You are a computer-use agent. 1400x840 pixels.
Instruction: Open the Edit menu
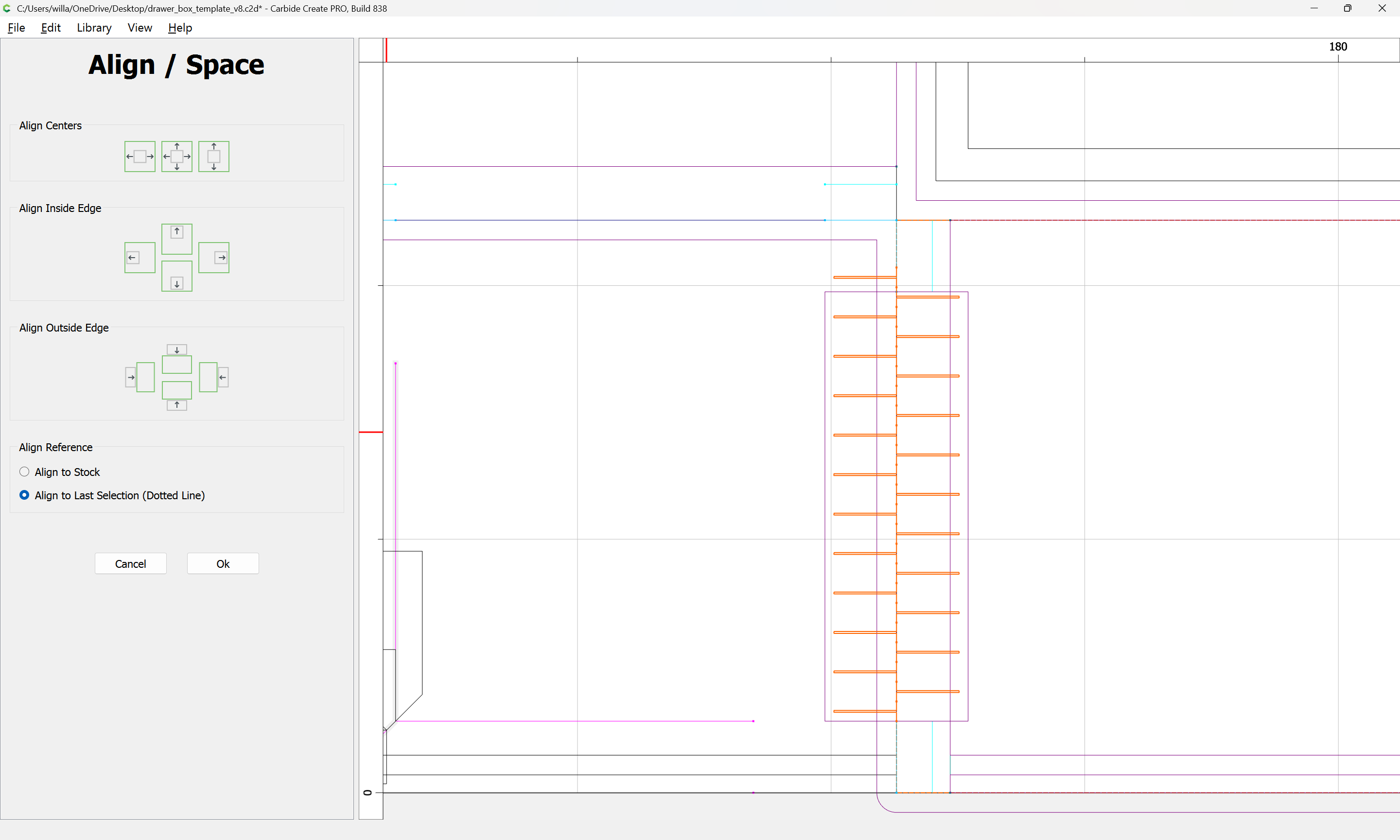(x=51, y=28)
